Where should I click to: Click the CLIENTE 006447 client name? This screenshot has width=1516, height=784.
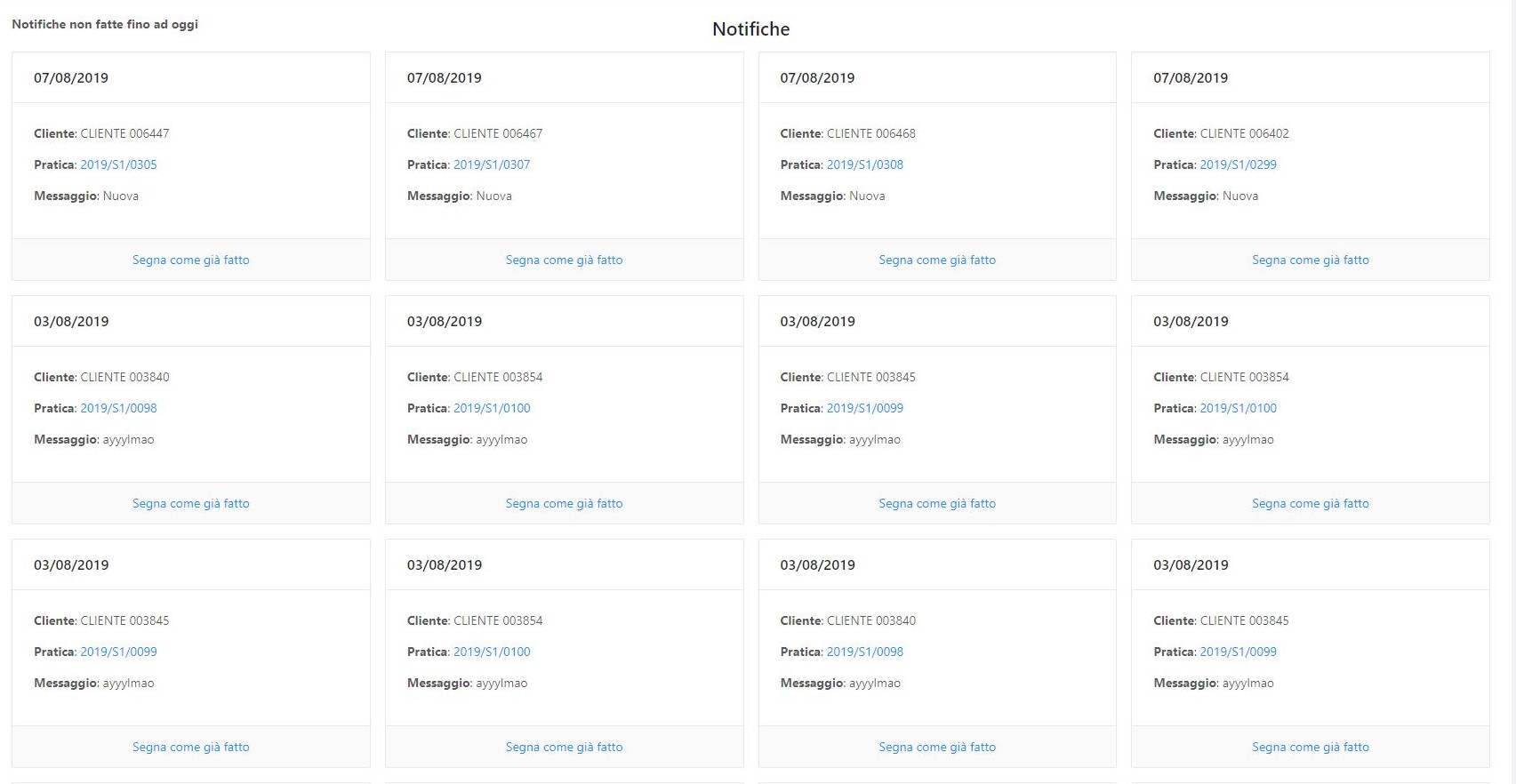click(x=124, y=133)
